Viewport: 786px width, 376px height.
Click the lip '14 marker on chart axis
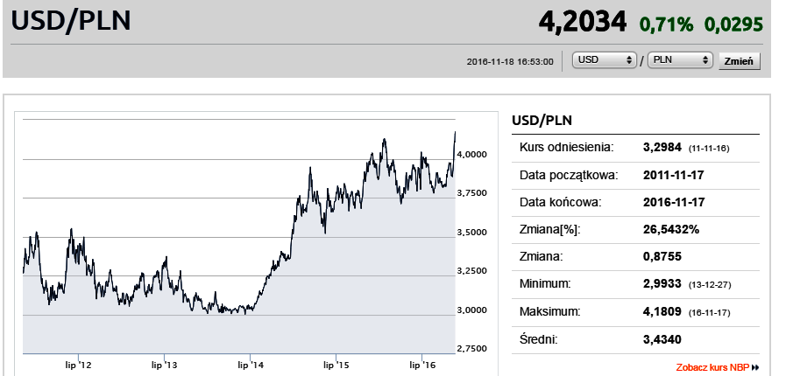click(x=250, y=365)
